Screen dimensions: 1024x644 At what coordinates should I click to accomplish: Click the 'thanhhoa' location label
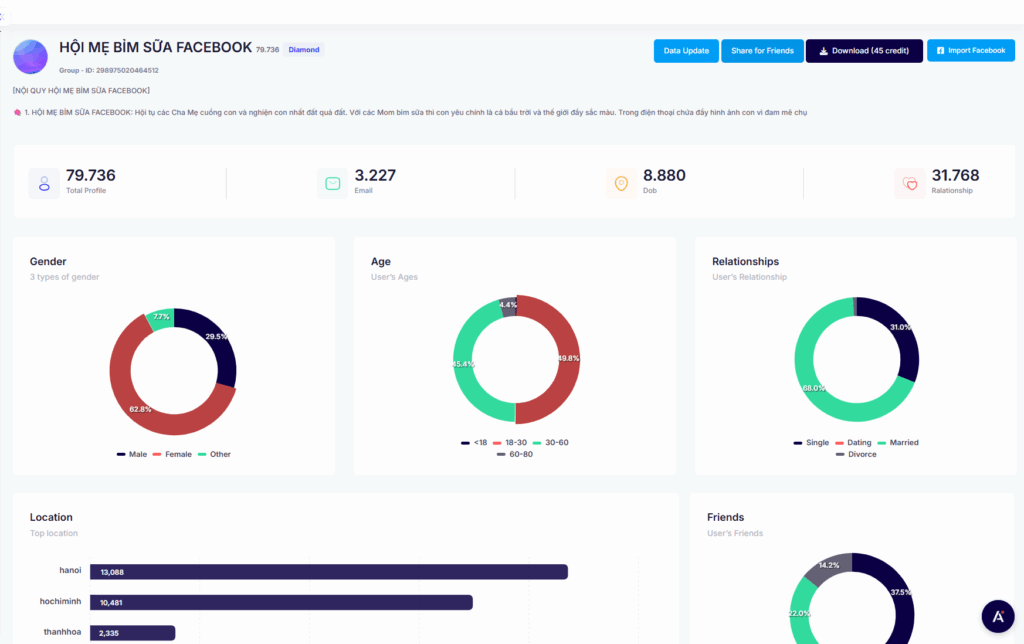[x=63, y=632]
